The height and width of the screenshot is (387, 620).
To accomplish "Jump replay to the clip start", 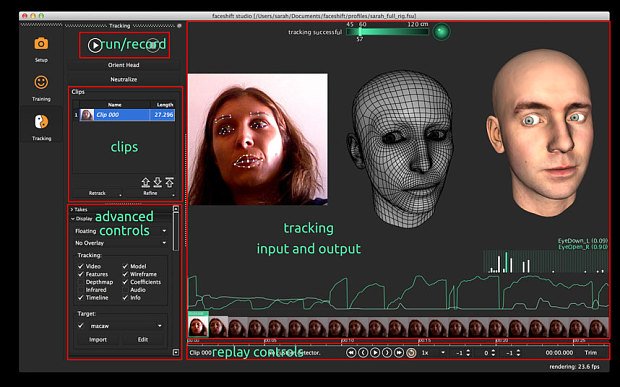I will [351, 352].
